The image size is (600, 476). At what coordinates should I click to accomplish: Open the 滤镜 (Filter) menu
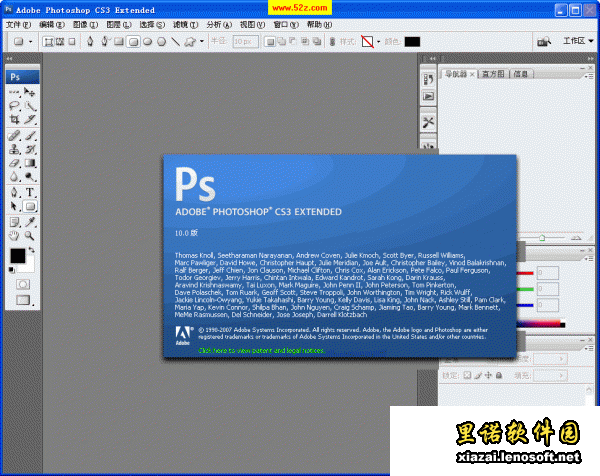tap(180, 22)
